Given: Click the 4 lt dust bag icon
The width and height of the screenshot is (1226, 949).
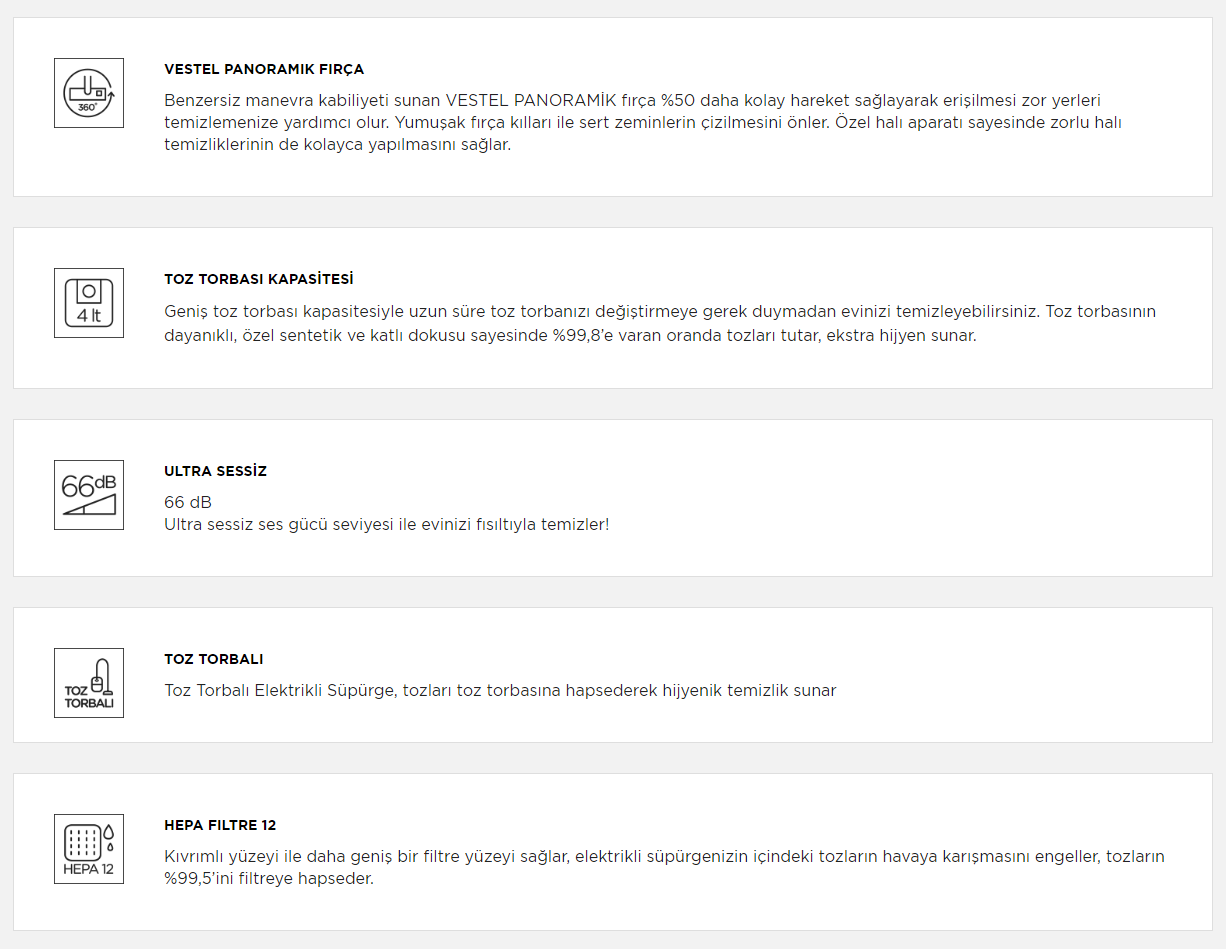Looking at the screenshot, I should 89,303.
